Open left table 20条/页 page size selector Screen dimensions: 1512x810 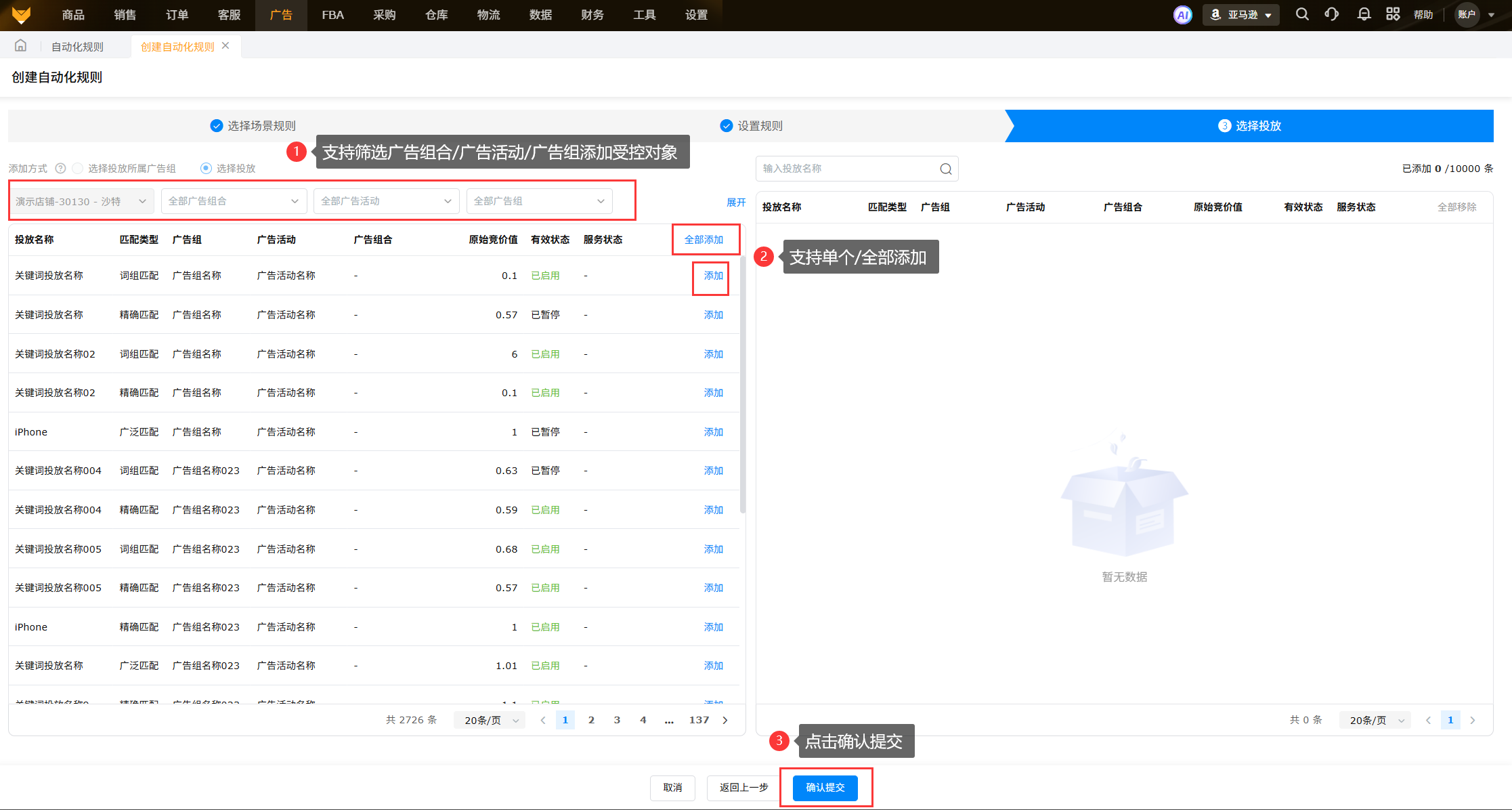[x=490, y=720]
